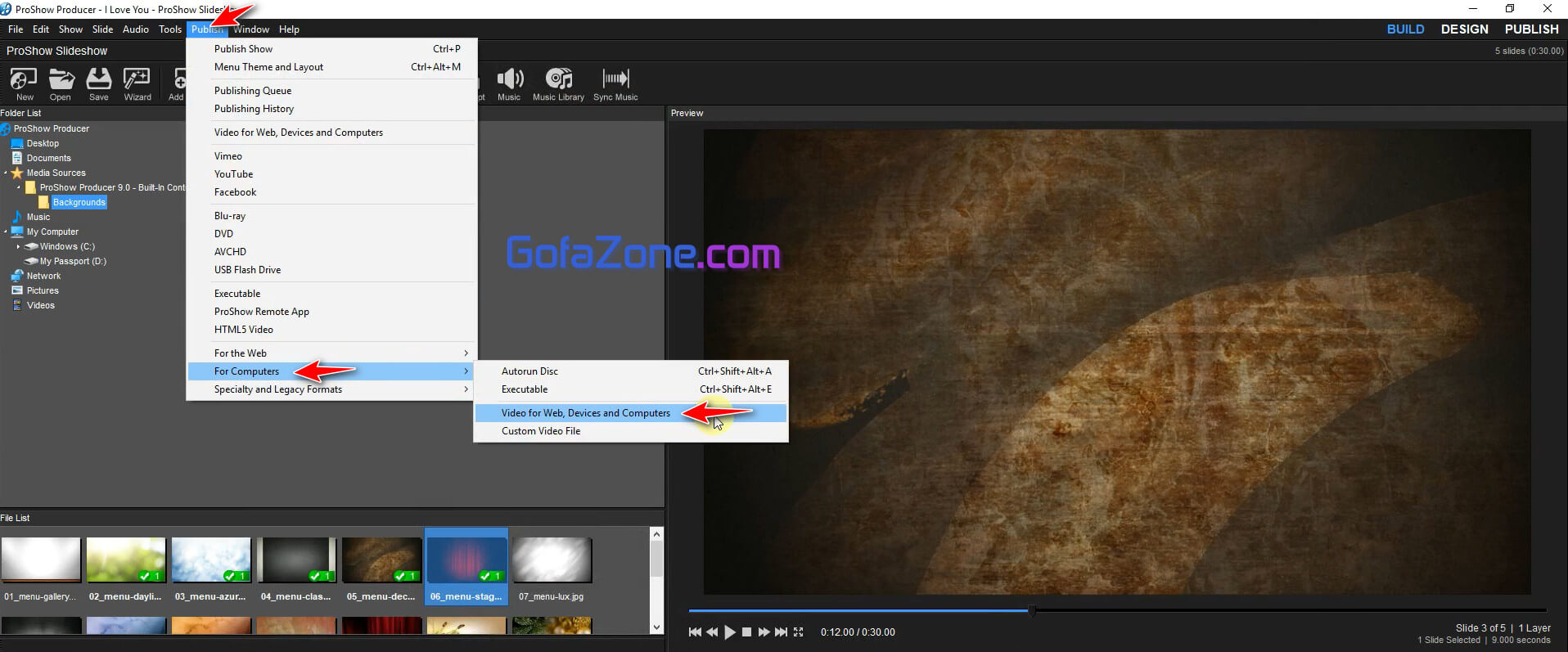Select the 05_menu-dec thumbnail
This screenshot has height=652, width=1568.
tap(381, 560)
